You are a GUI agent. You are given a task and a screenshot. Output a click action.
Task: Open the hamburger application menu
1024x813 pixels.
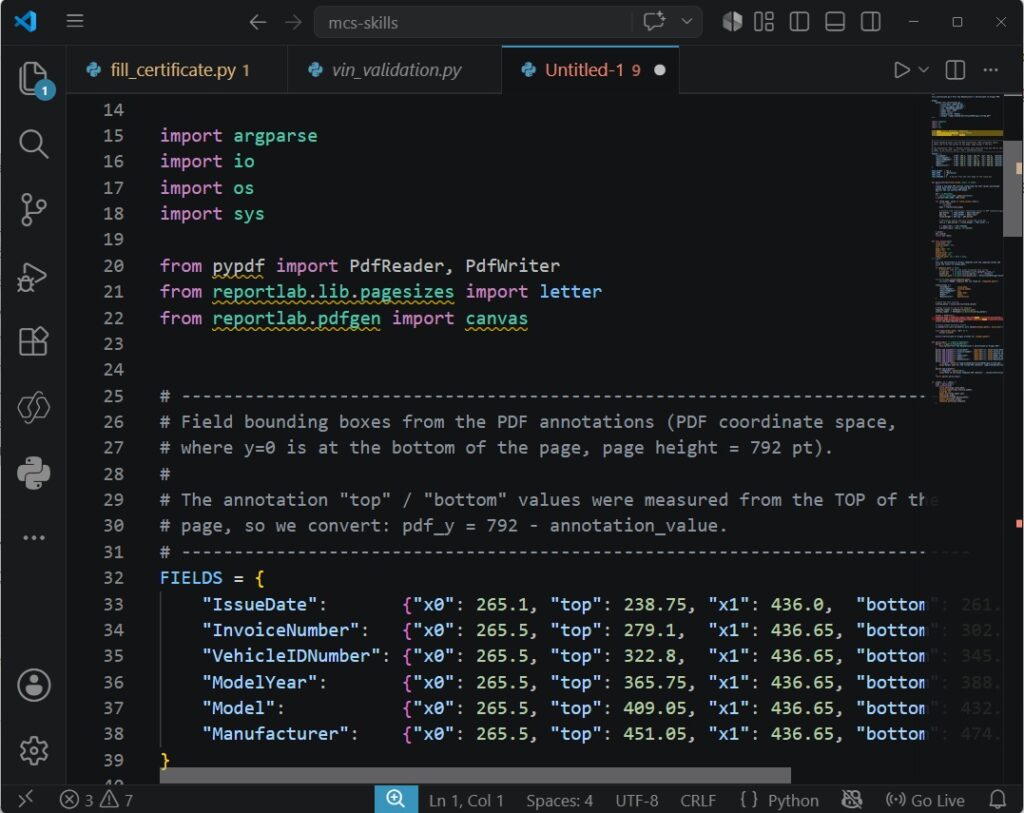75,21
